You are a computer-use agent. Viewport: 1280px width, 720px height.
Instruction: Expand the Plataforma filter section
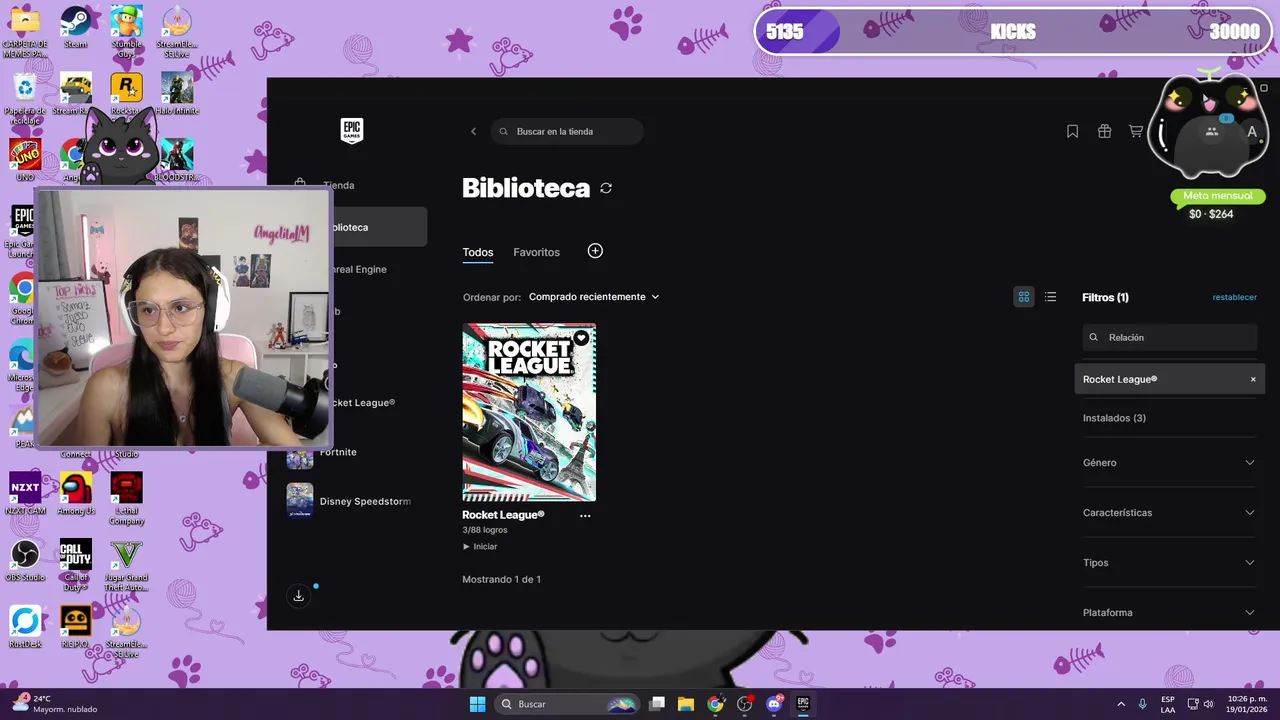tap(1169, 612)
